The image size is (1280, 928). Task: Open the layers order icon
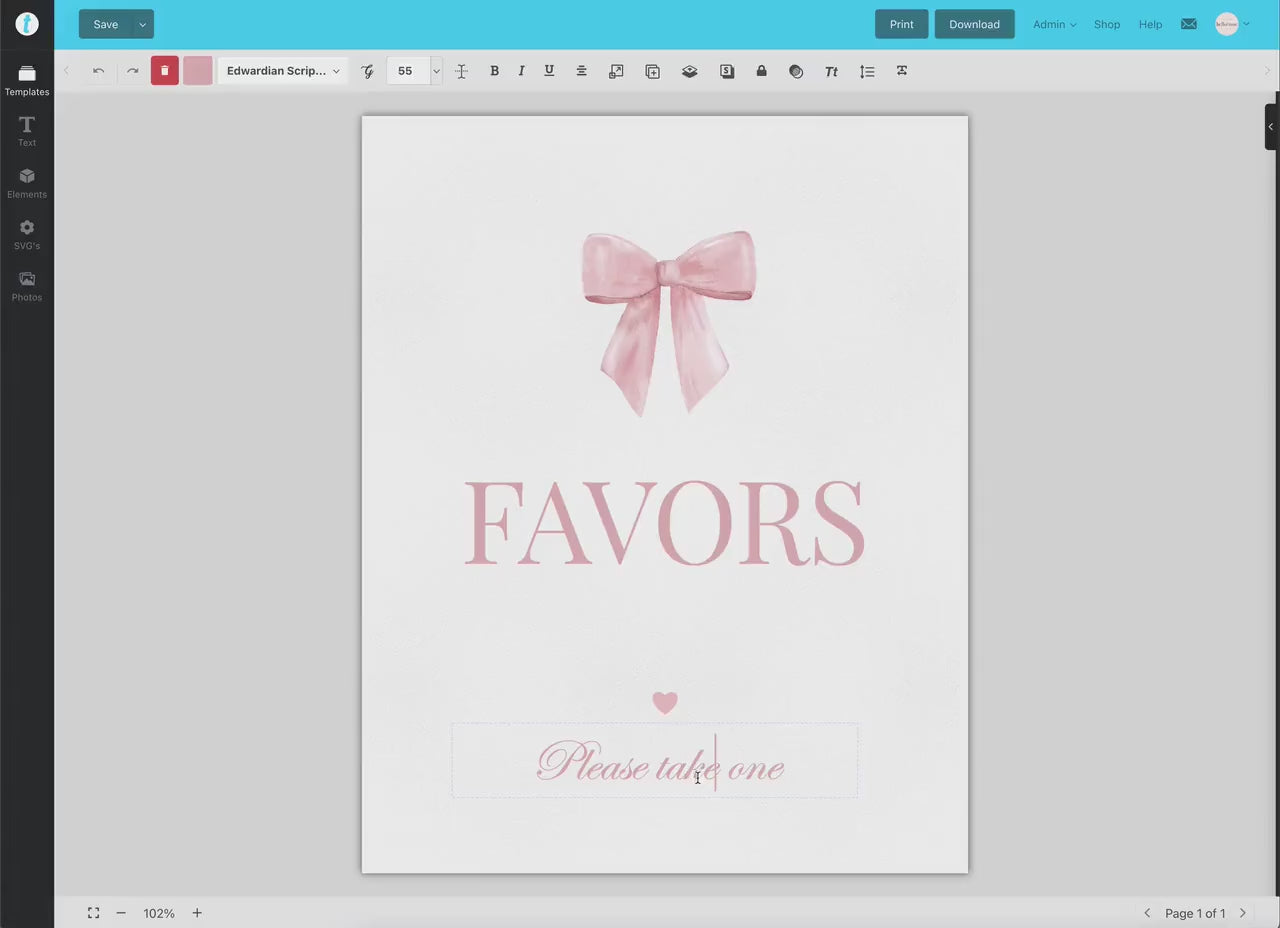pyautogui.click(x=689, y=71)
